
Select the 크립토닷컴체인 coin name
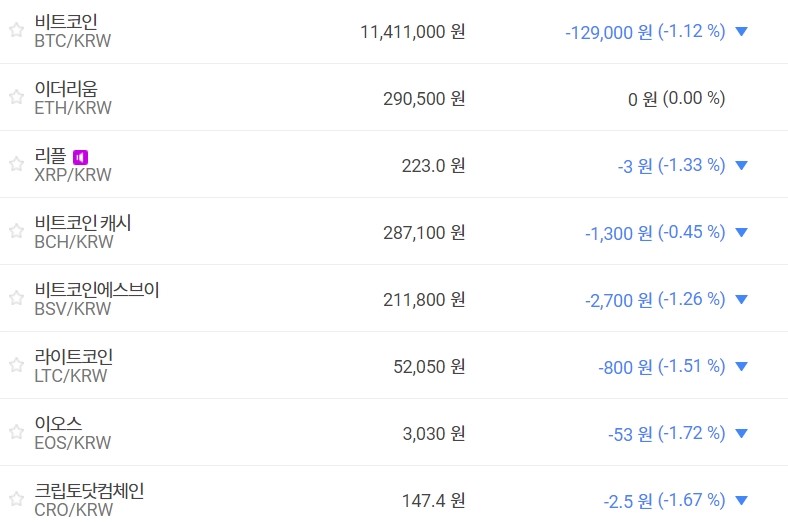click(90, 491)
